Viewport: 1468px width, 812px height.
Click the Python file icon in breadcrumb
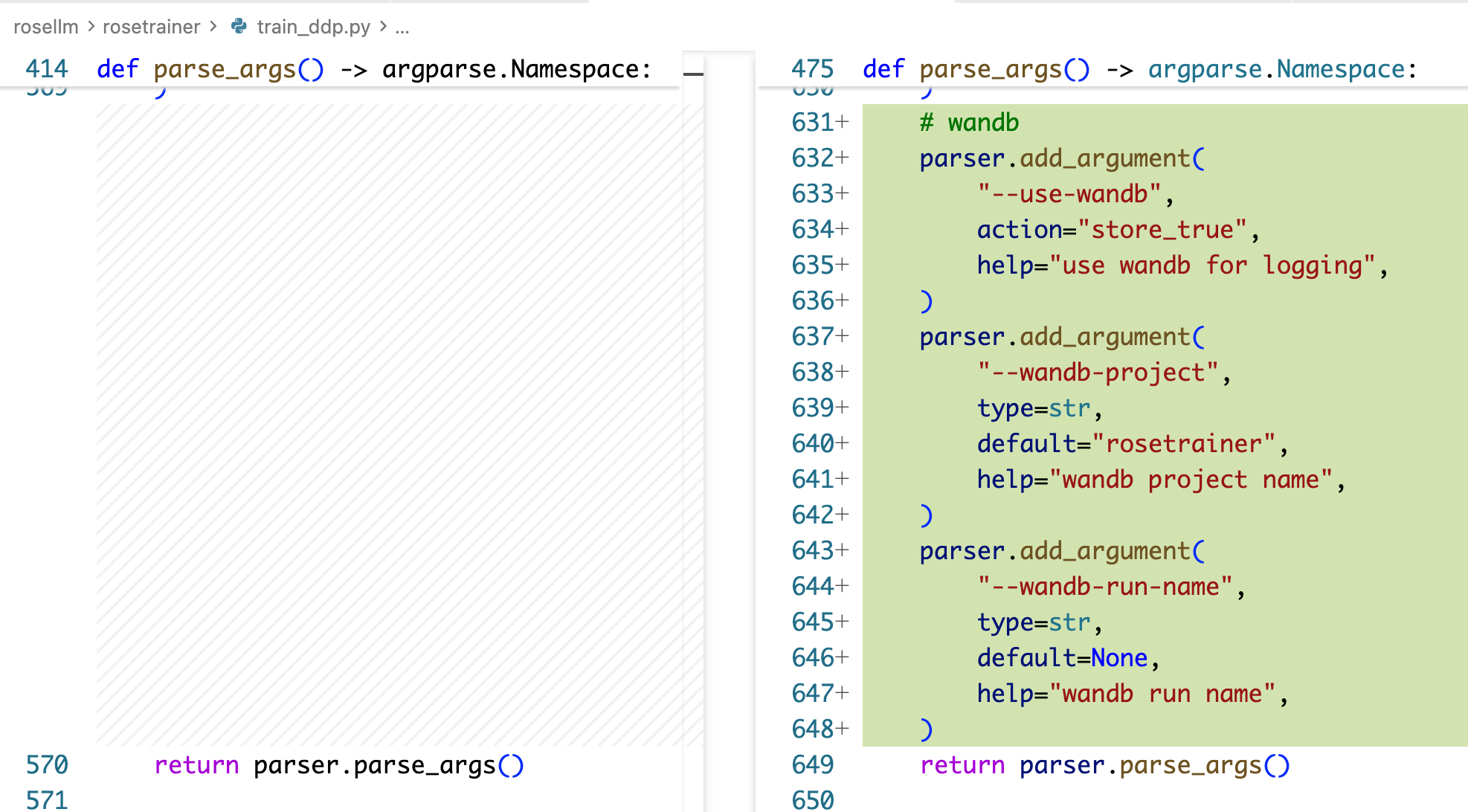tap(239, 27)
